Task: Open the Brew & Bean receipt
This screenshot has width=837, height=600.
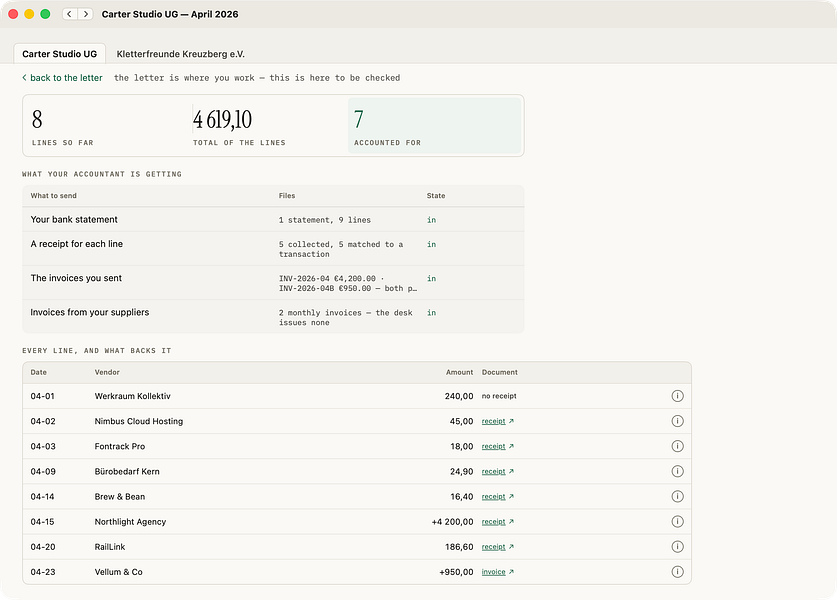Action: 498,496
